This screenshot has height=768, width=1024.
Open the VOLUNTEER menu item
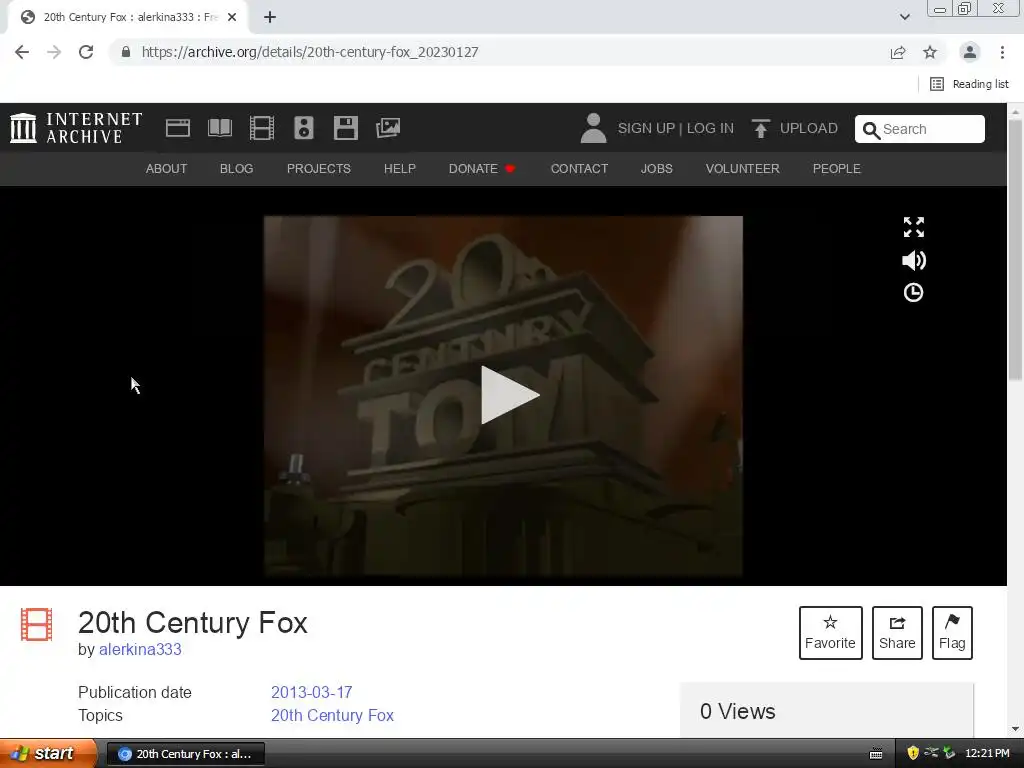(x=743, y=168)
